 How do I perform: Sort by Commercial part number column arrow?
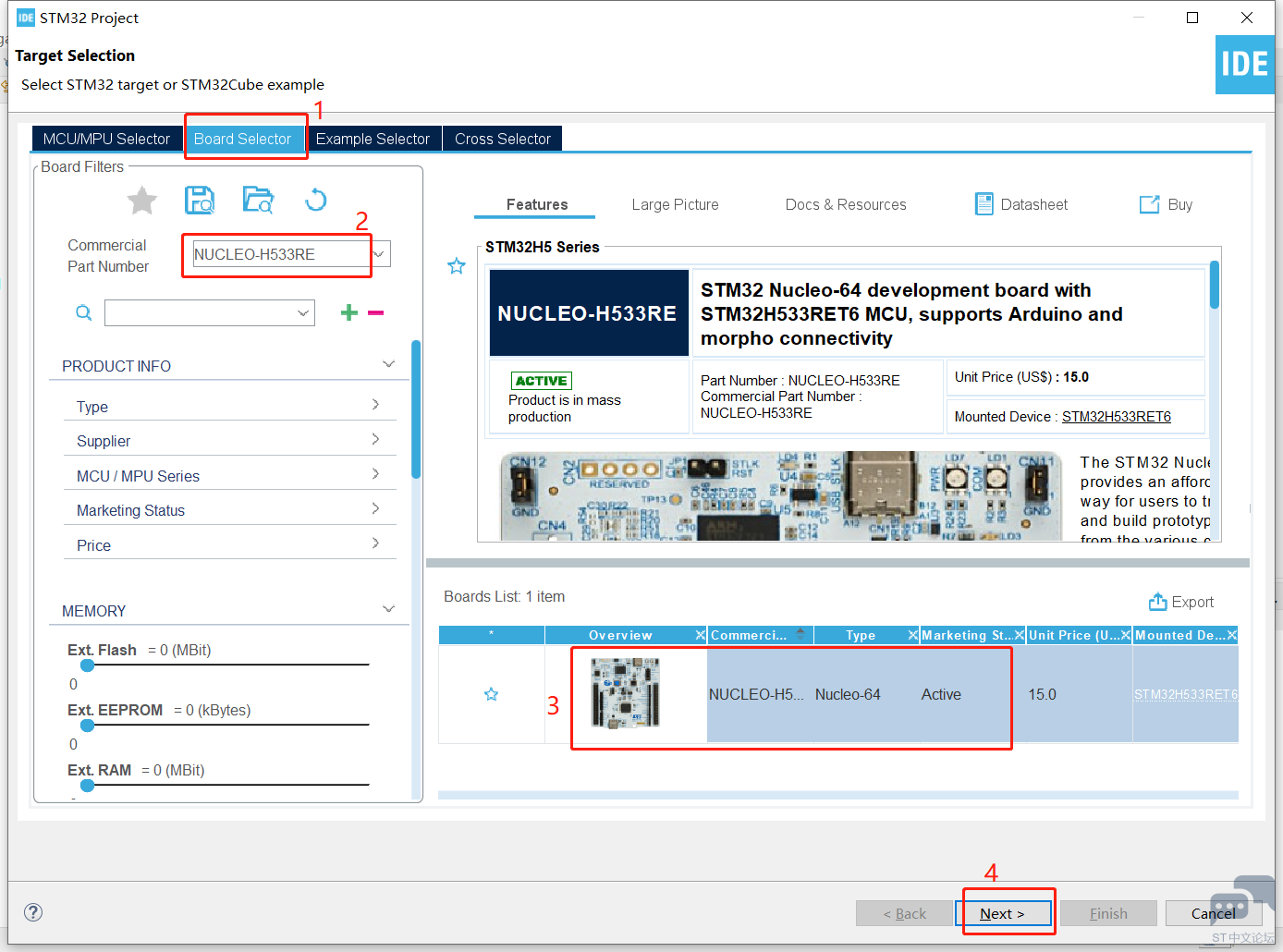pos(800,634)
